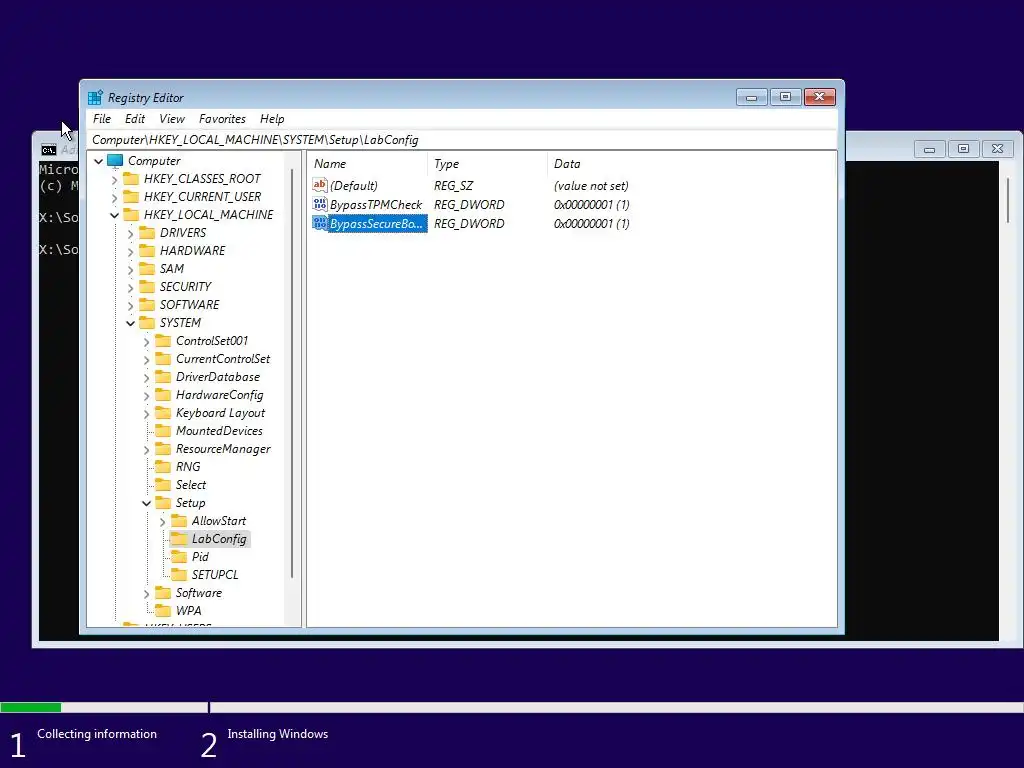Collapse the Computer root node
This screenshot has height=768, width=1024.
[x=99, y=161]
